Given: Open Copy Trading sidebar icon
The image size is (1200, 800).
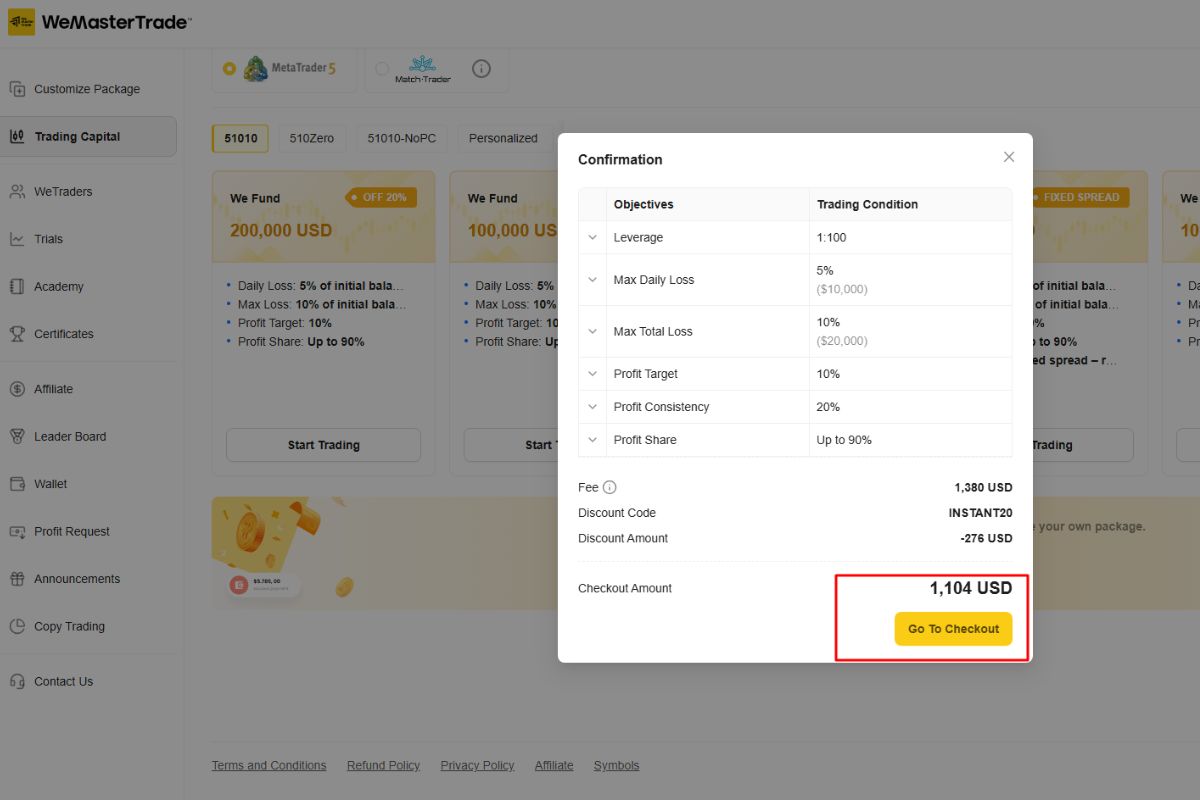Looking at the screenshot, I should pos(17,626).
